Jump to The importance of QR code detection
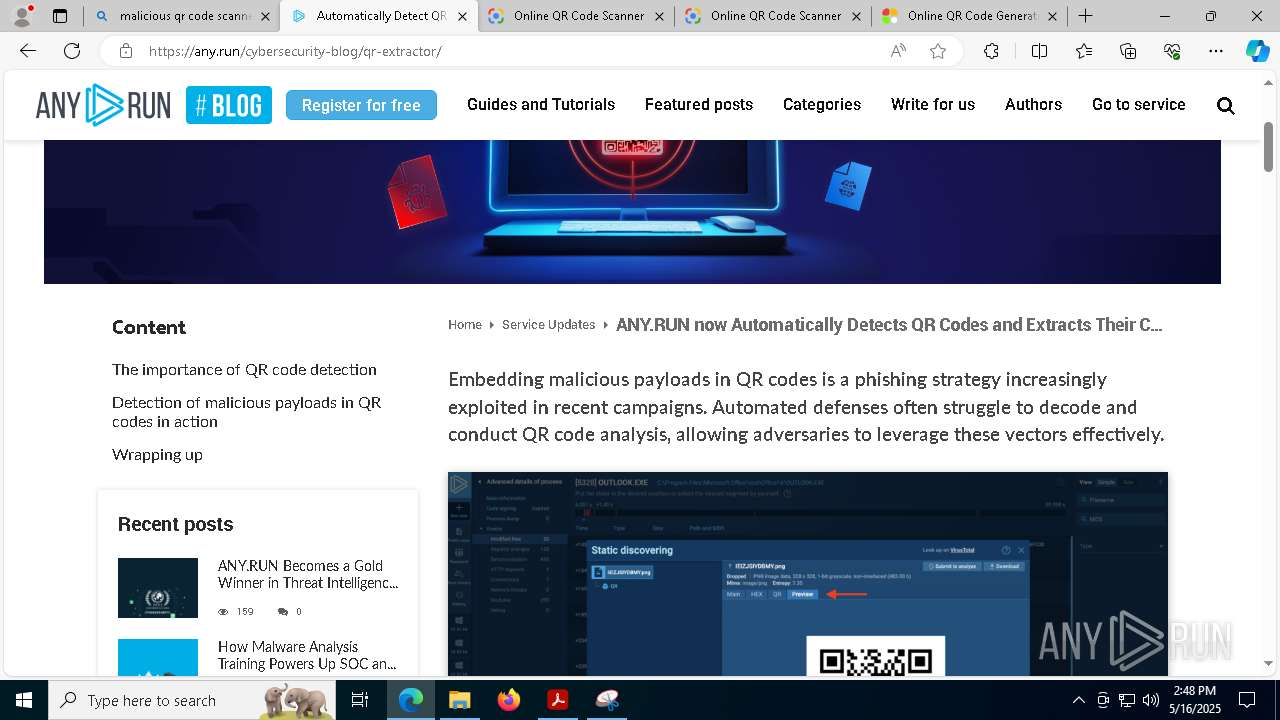The image size is (1280, 720). tap(244, 370)
